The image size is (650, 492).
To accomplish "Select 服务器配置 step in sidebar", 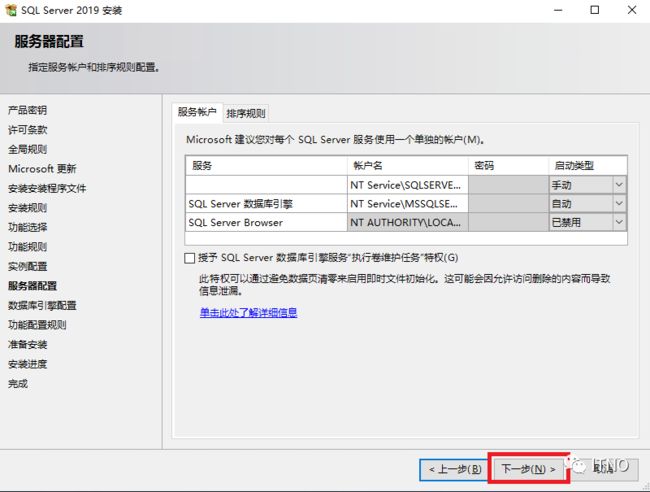I will tap(32, 286).
